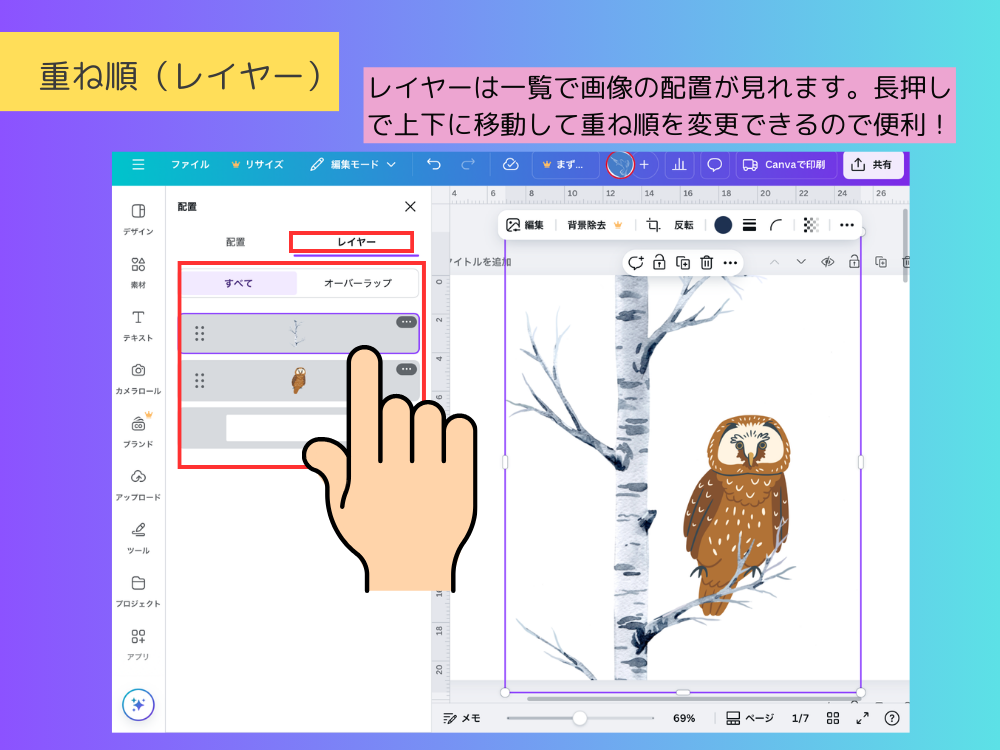This screenshot has width=1000, height=750.
Task: Toggle the hide element (eye) icon
Action: (828, 262)
